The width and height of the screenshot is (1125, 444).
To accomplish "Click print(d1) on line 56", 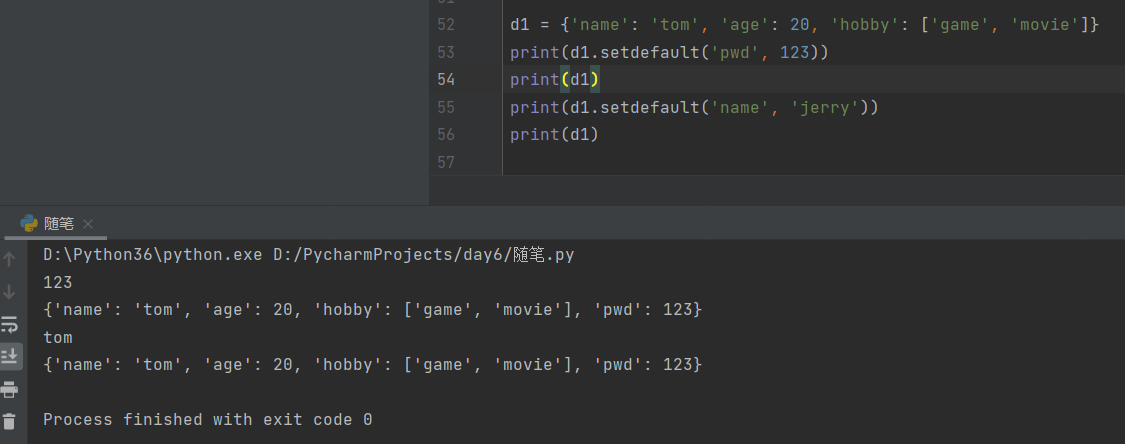I will 555,135.
